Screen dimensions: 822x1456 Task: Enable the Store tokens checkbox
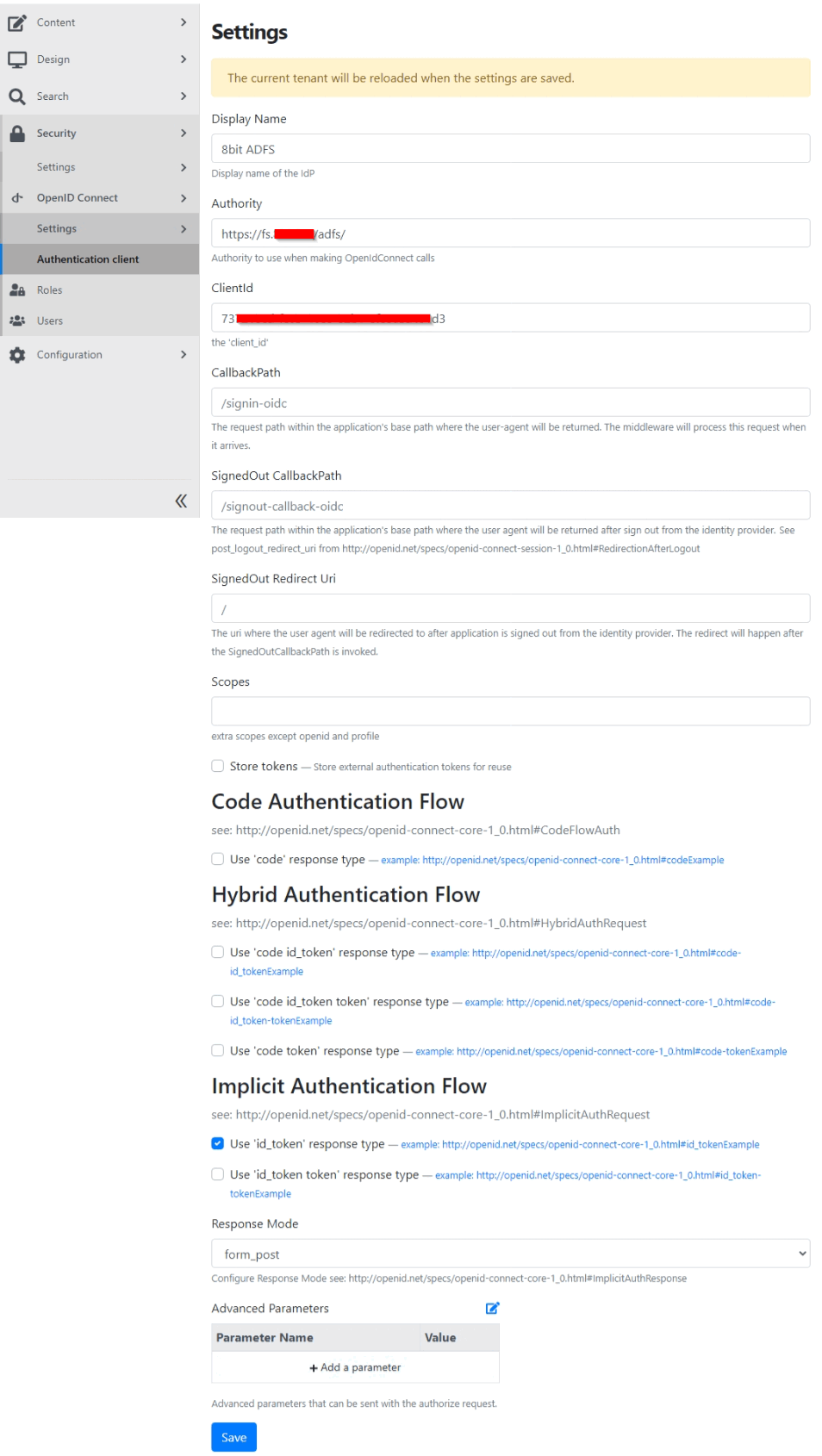point(216,766)
